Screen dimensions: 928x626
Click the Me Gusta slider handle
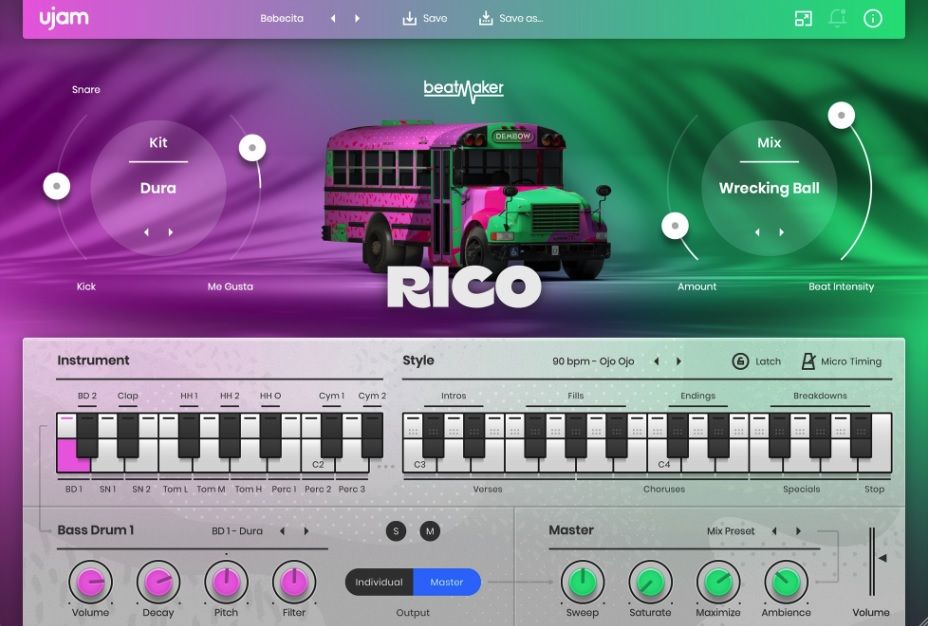pos(252,147)
